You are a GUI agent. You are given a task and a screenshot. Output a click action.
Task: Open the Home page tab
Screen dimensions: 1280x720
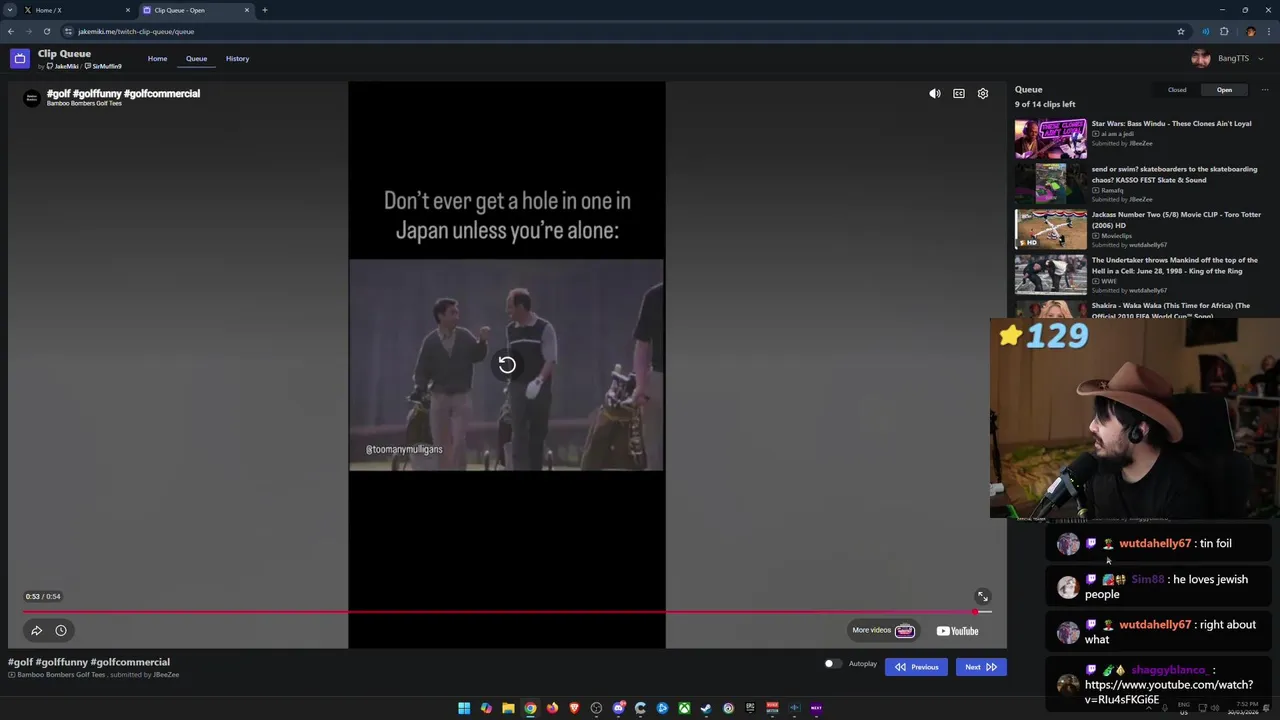tap(157, 59)
